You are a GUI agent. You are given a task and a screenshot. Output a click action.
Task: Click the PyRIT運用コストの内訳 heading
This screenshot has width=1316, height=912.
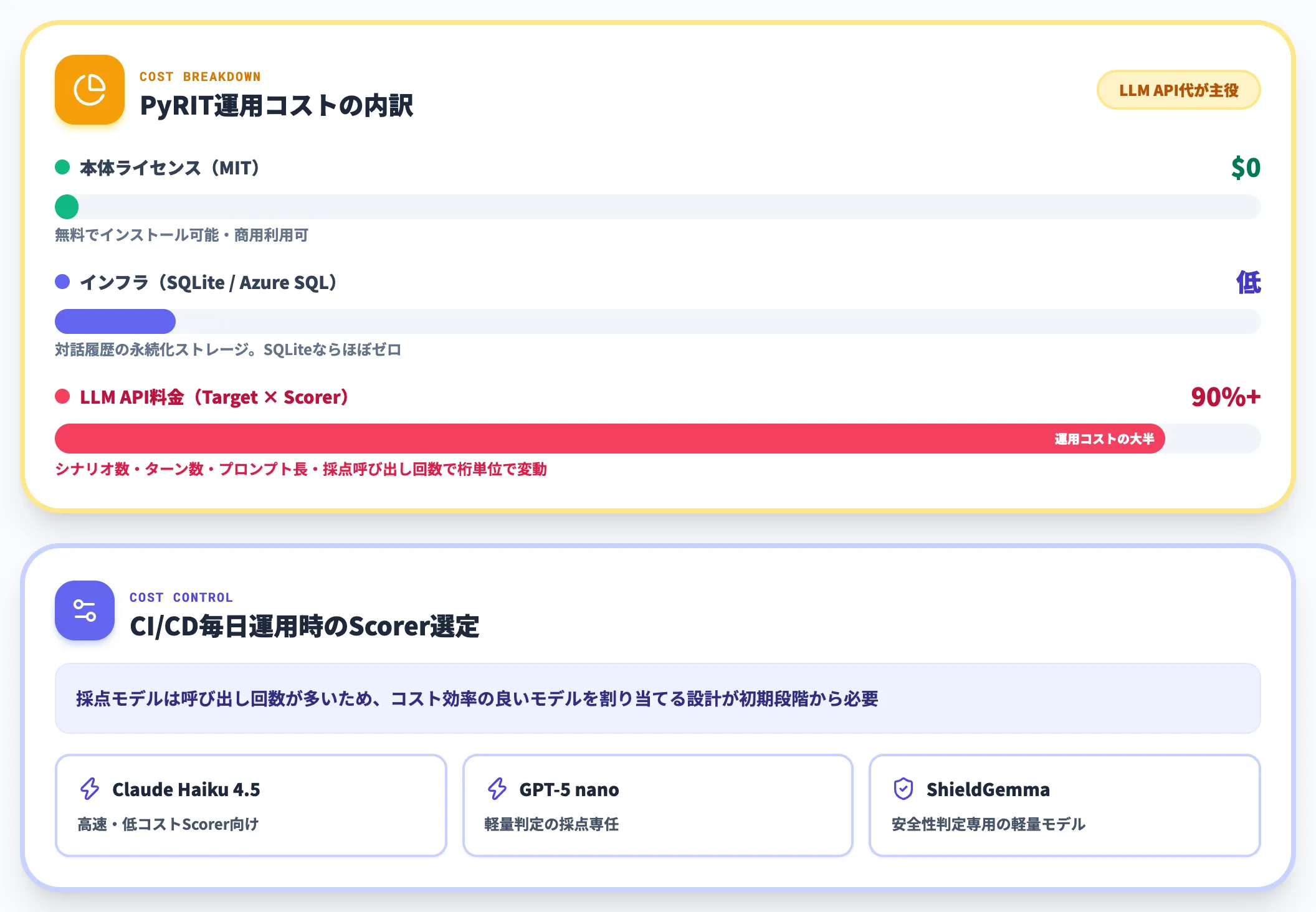277,105
